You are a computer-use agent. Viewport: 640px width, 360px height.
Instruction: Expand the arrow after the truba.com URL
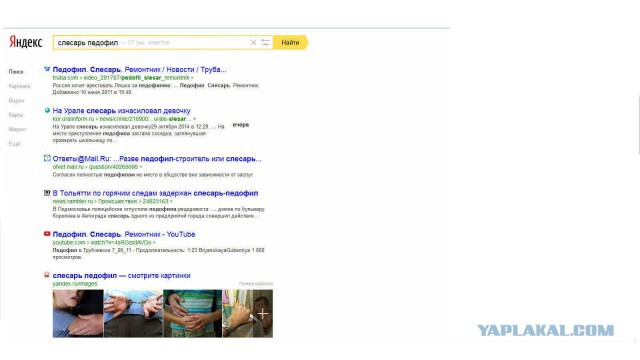tap(192, 78)
